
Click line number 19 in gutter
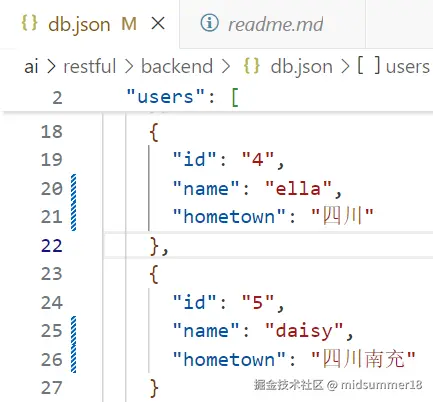(52, 160)
